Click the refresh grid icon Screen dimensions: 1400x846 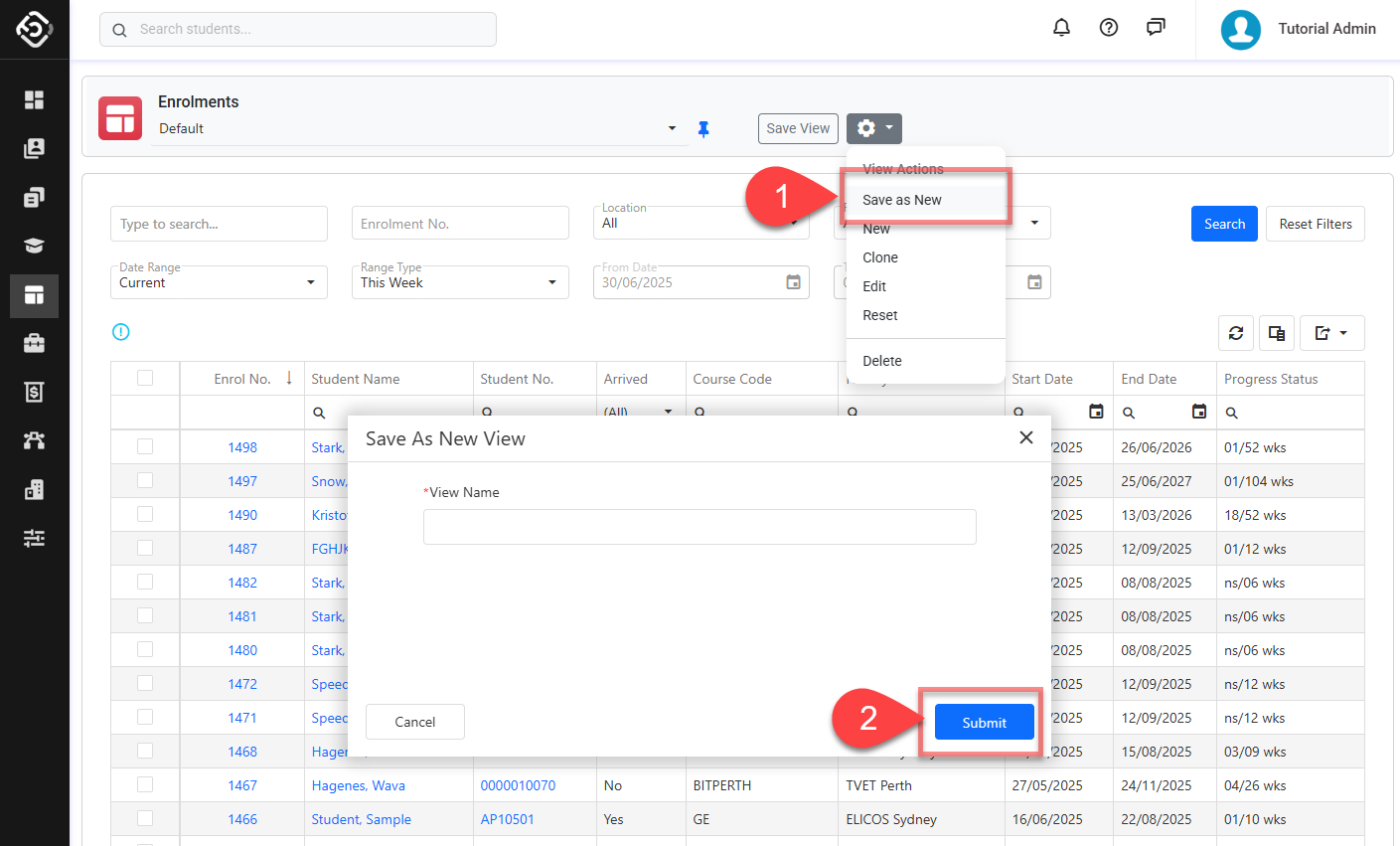pyautogui.click(x=1236, y=333)
